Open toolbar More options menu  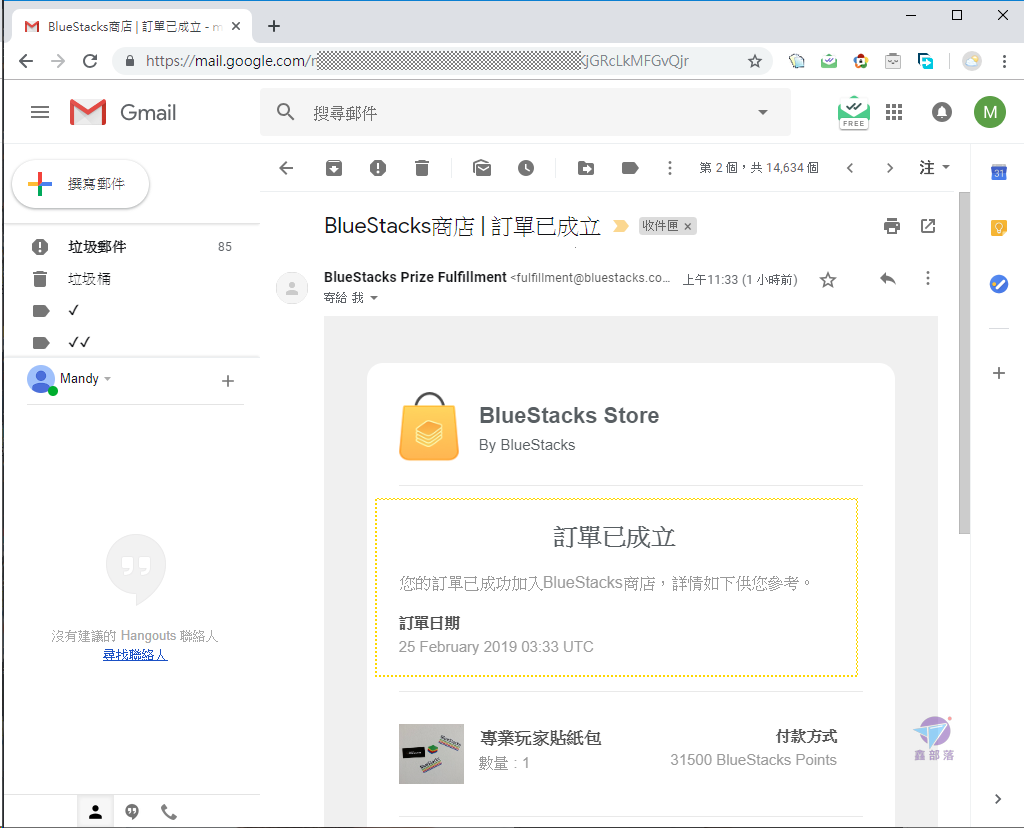(x=669, y=168)
